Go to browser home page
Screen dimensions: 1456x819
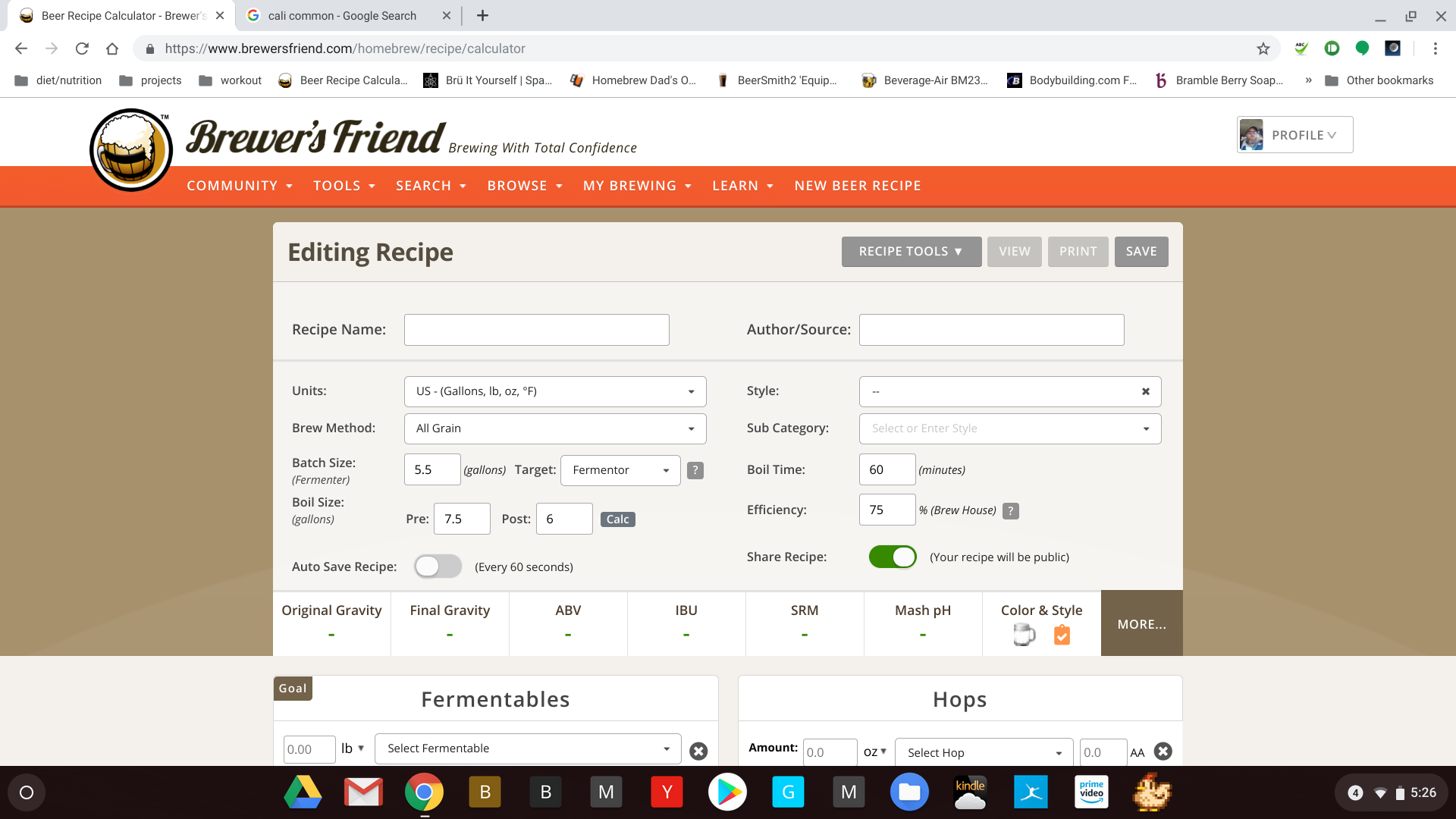112,49
